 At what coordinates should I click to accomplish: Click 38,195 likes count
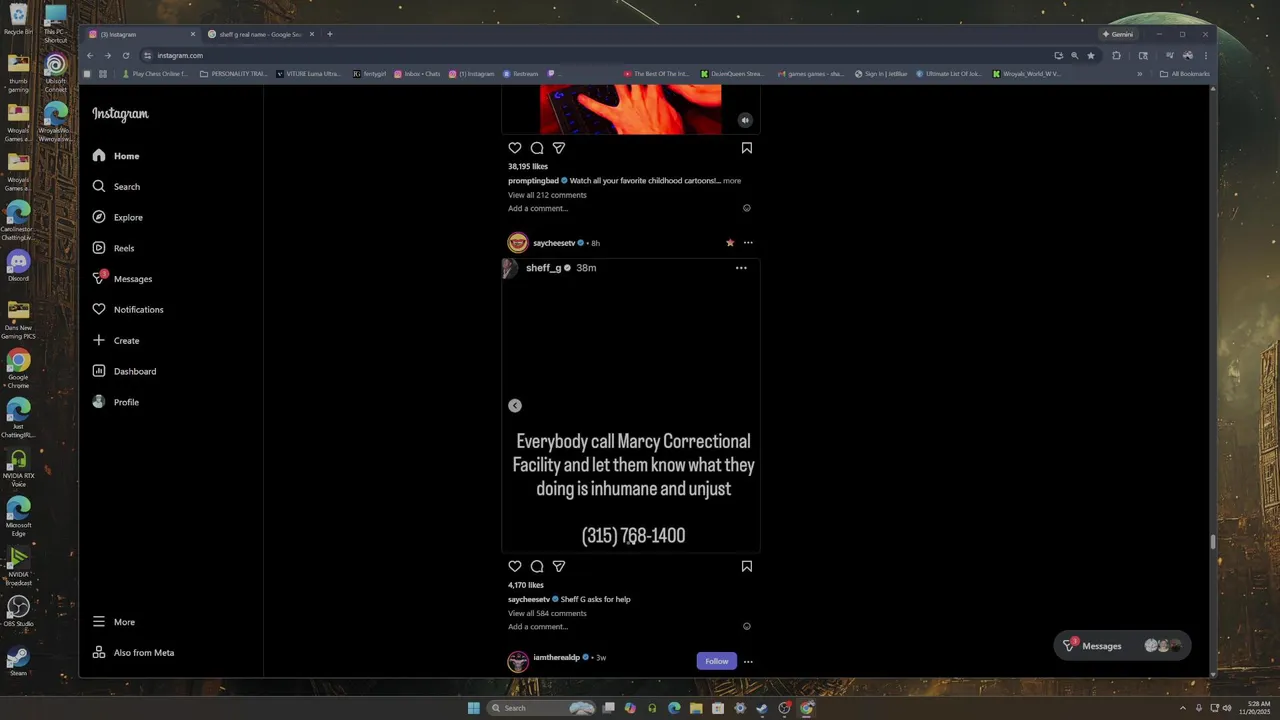pyautogui.click(x=528, y=167)
